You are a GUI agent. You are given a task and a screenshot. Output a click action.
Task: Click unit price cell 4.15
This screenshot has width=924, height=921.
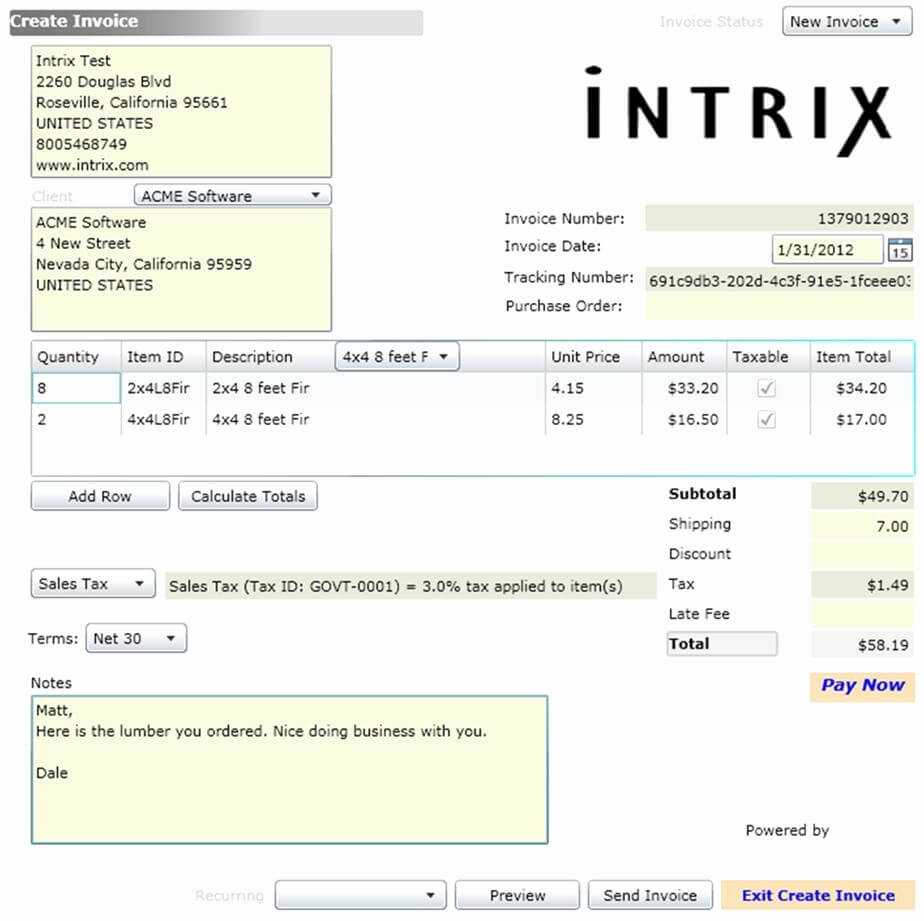[594, 388]
